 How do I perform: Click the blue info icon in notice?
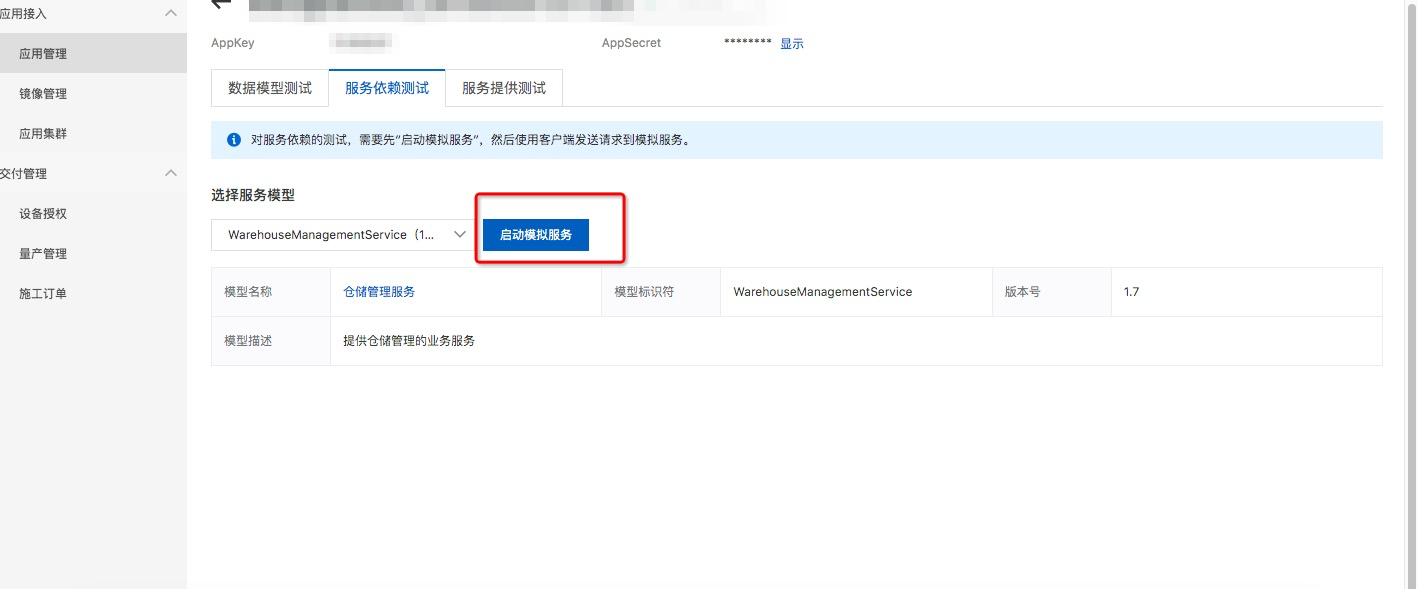pos(233,140)
